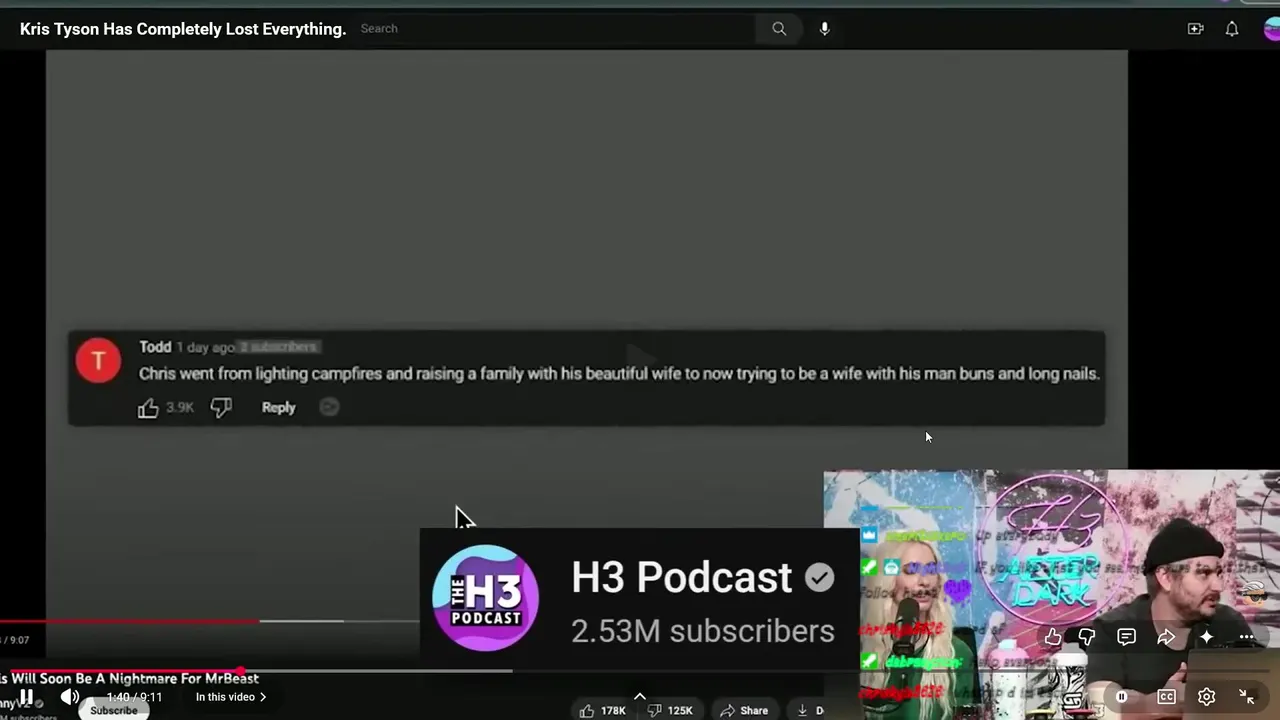Screen dimensions: 1280x720
Task: Click the '1:40 / 9:11' time display
Action: 134,697
